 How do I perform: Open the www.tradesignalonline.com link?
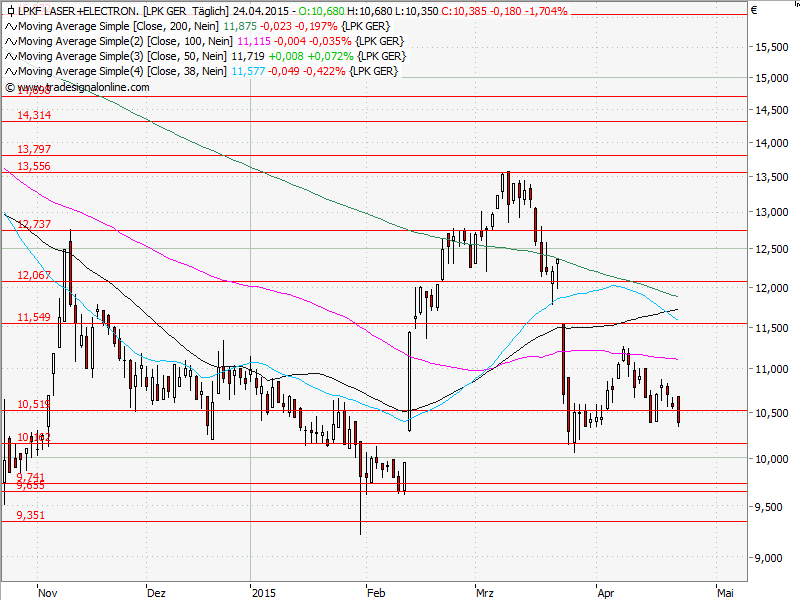click(x=78, y=88)
